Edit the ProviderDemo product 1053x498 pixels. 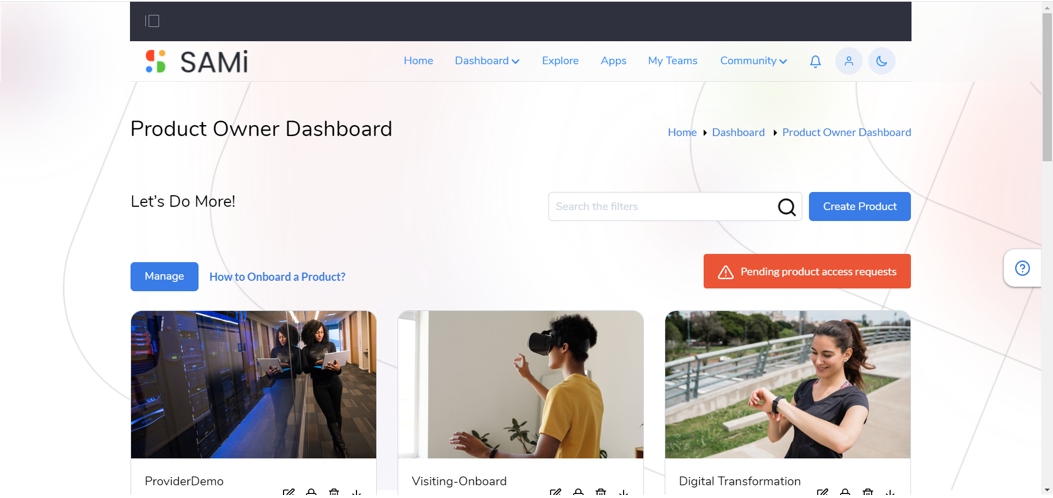point(289,493)
